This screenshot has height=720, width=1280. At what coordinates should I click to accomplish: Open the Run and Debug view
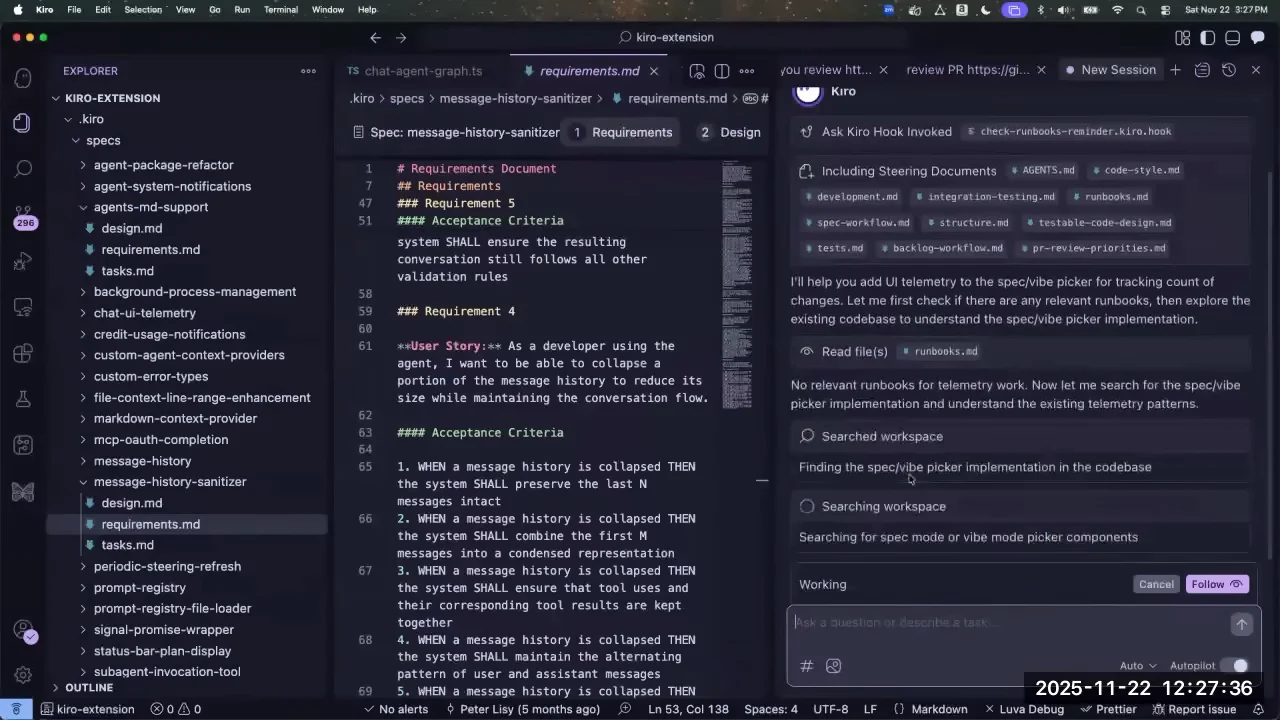click(23, 262)
